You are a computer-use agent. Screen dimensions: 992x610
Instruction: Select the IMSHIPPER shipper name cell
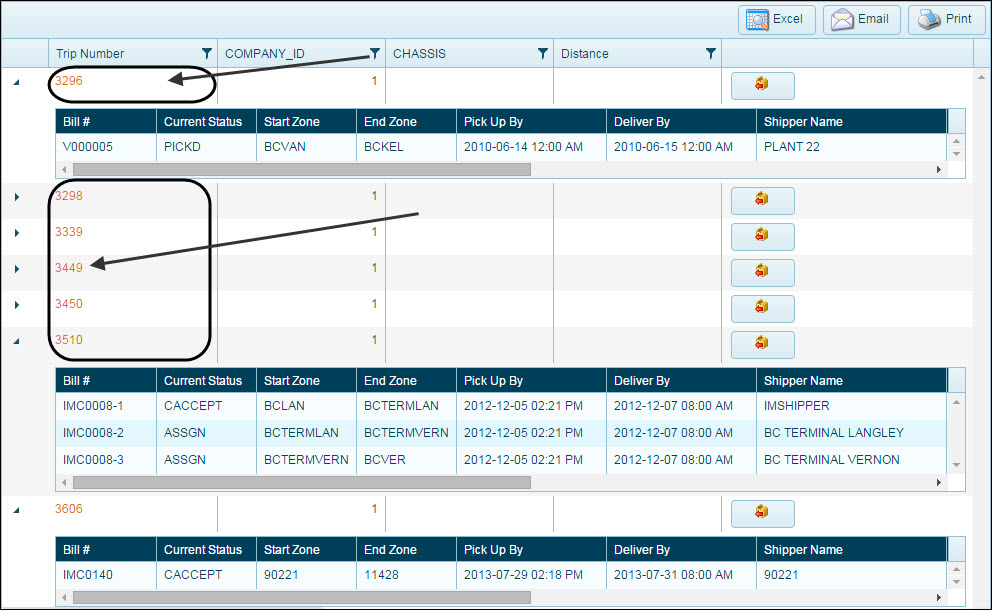852,406
